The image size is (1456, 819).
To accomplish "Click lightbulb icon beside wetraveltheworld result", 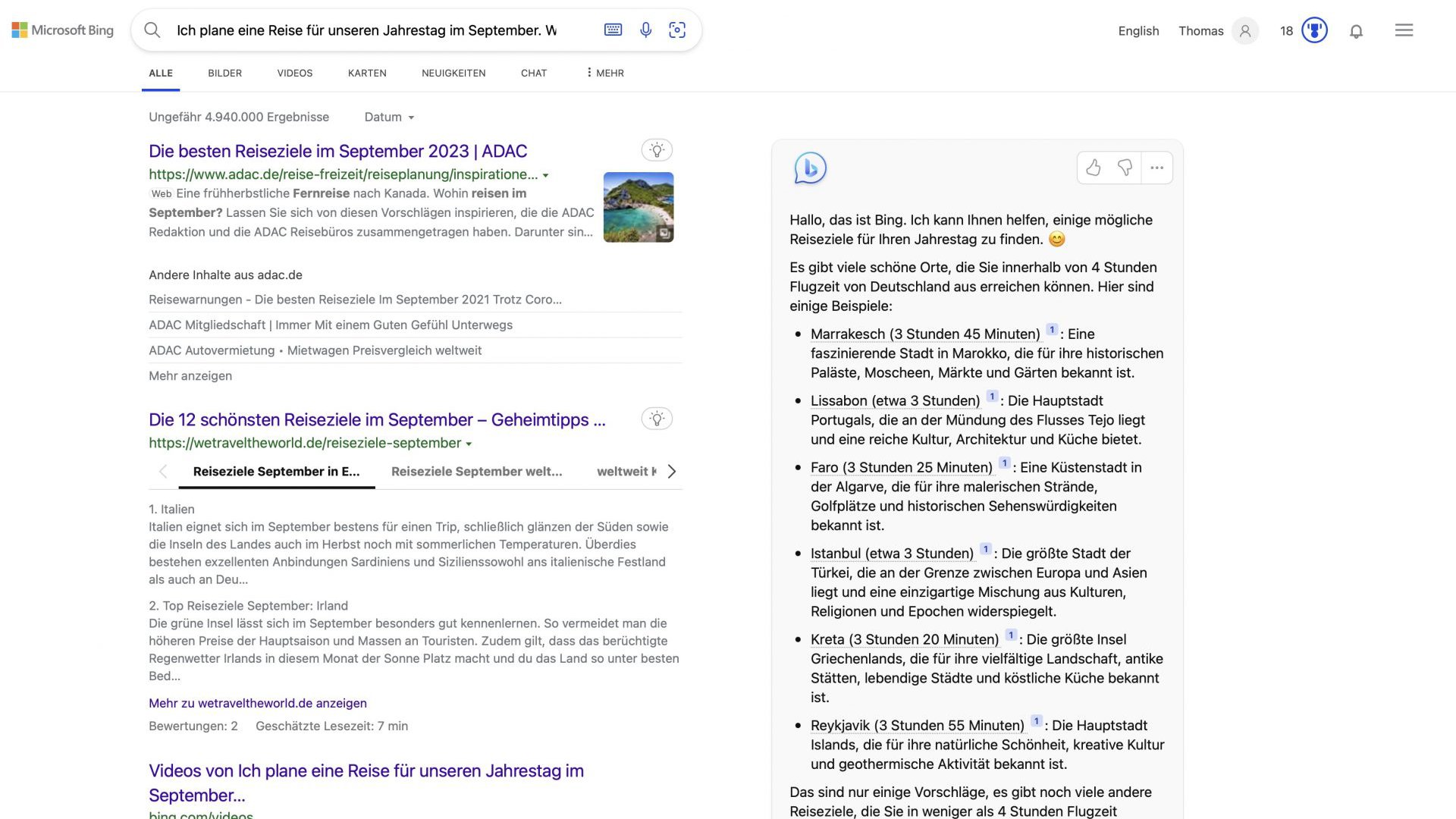I will pos(657,419).
